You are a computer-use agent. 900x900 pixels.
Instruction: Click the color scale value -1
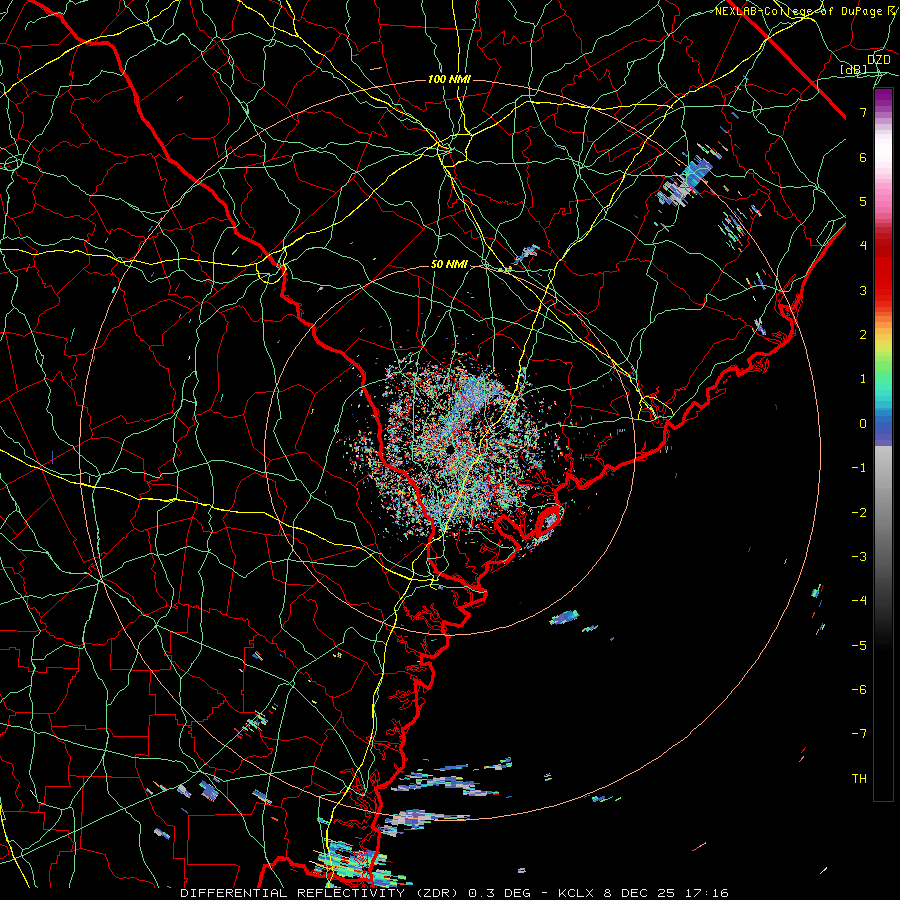(859, 468)
